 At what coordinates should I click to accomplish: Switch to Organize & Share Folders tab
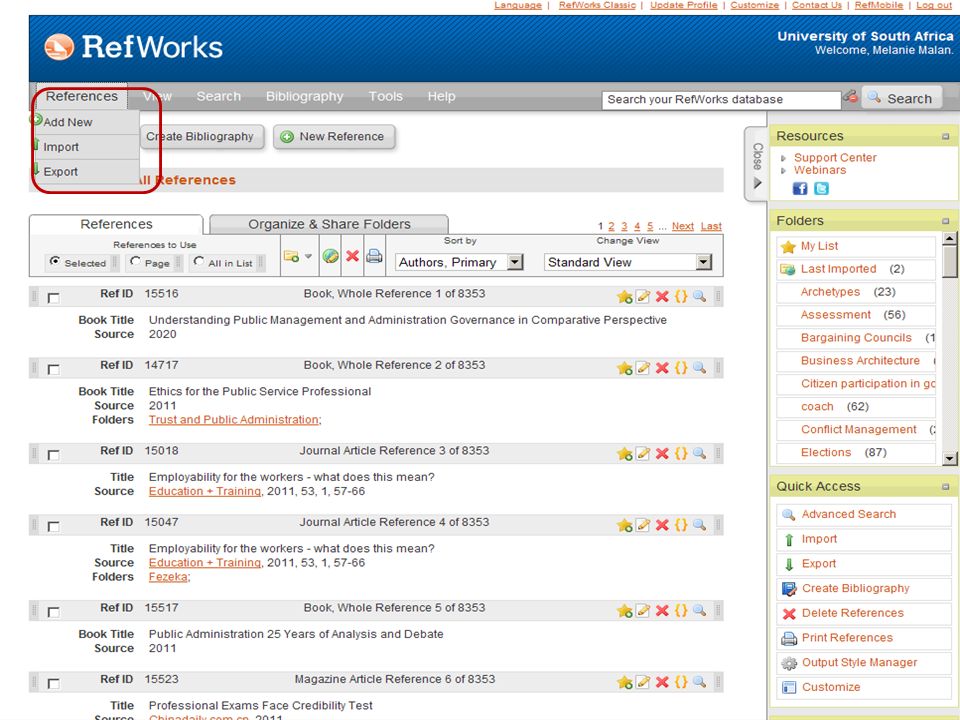[329, 224]
